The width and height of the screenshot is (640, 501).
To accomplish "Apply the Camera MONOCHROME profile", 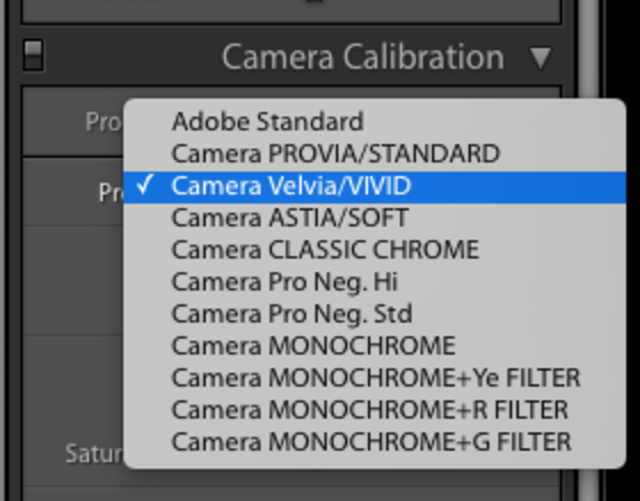I will (x=313, y=346).
